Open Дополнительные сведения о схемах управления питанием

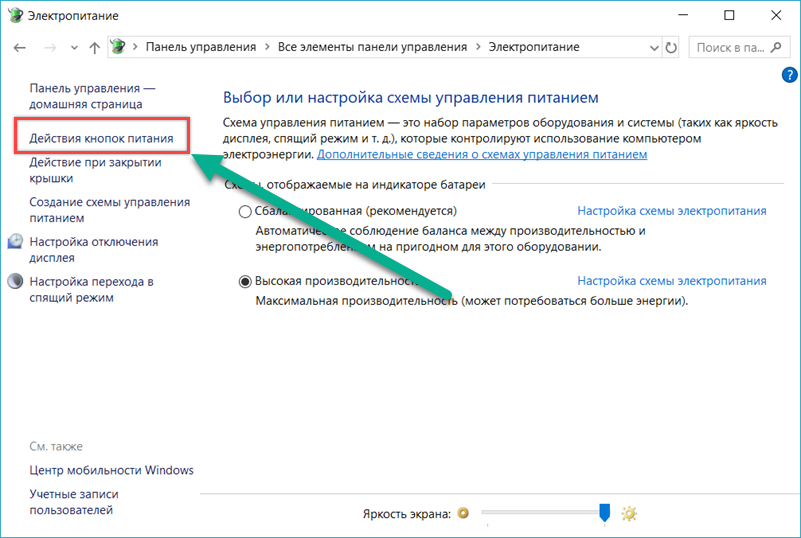click(482, 154)
